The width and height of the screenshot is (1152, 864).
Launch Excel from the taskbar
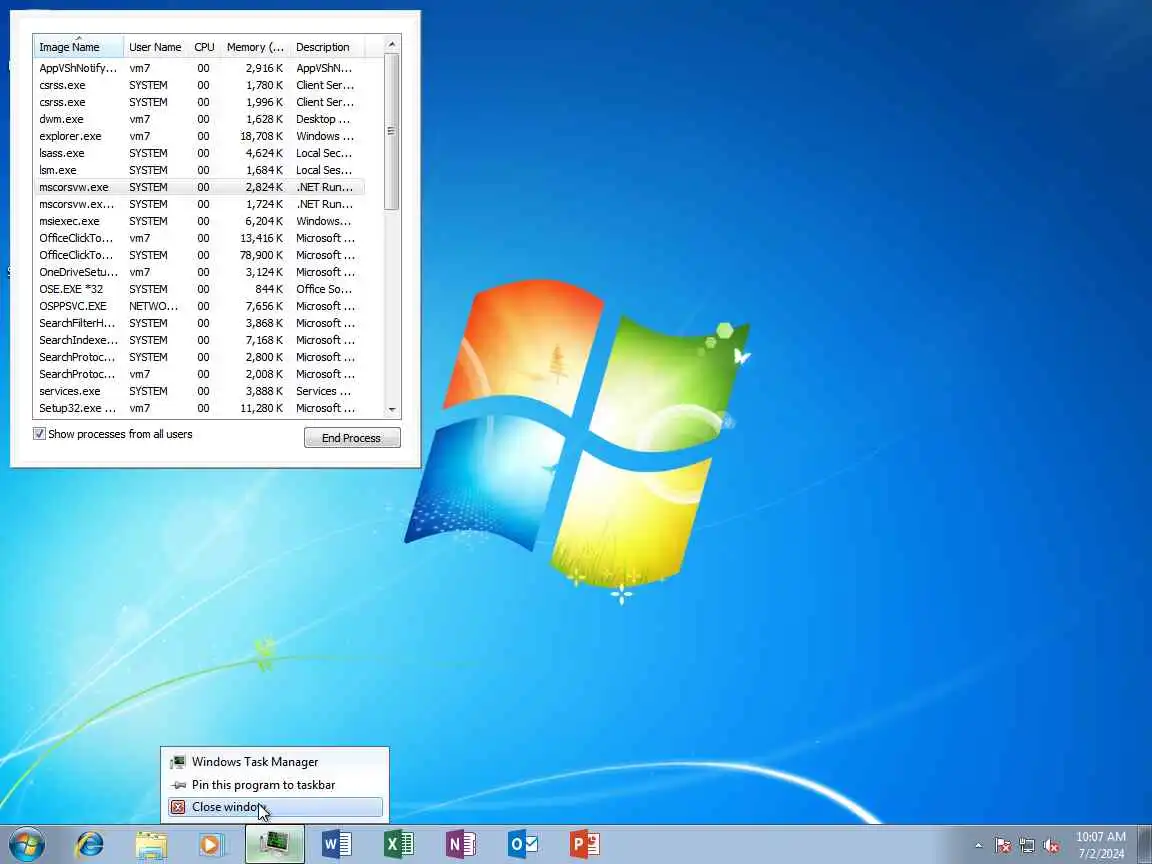click(x=399, y=845)
